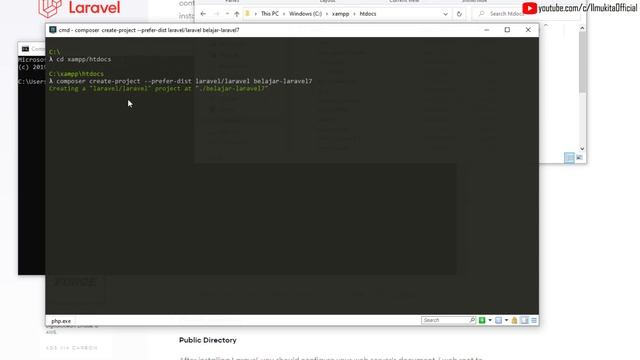
Task: Click the folder icon in Explorer address bar
Action: point(247,14)
